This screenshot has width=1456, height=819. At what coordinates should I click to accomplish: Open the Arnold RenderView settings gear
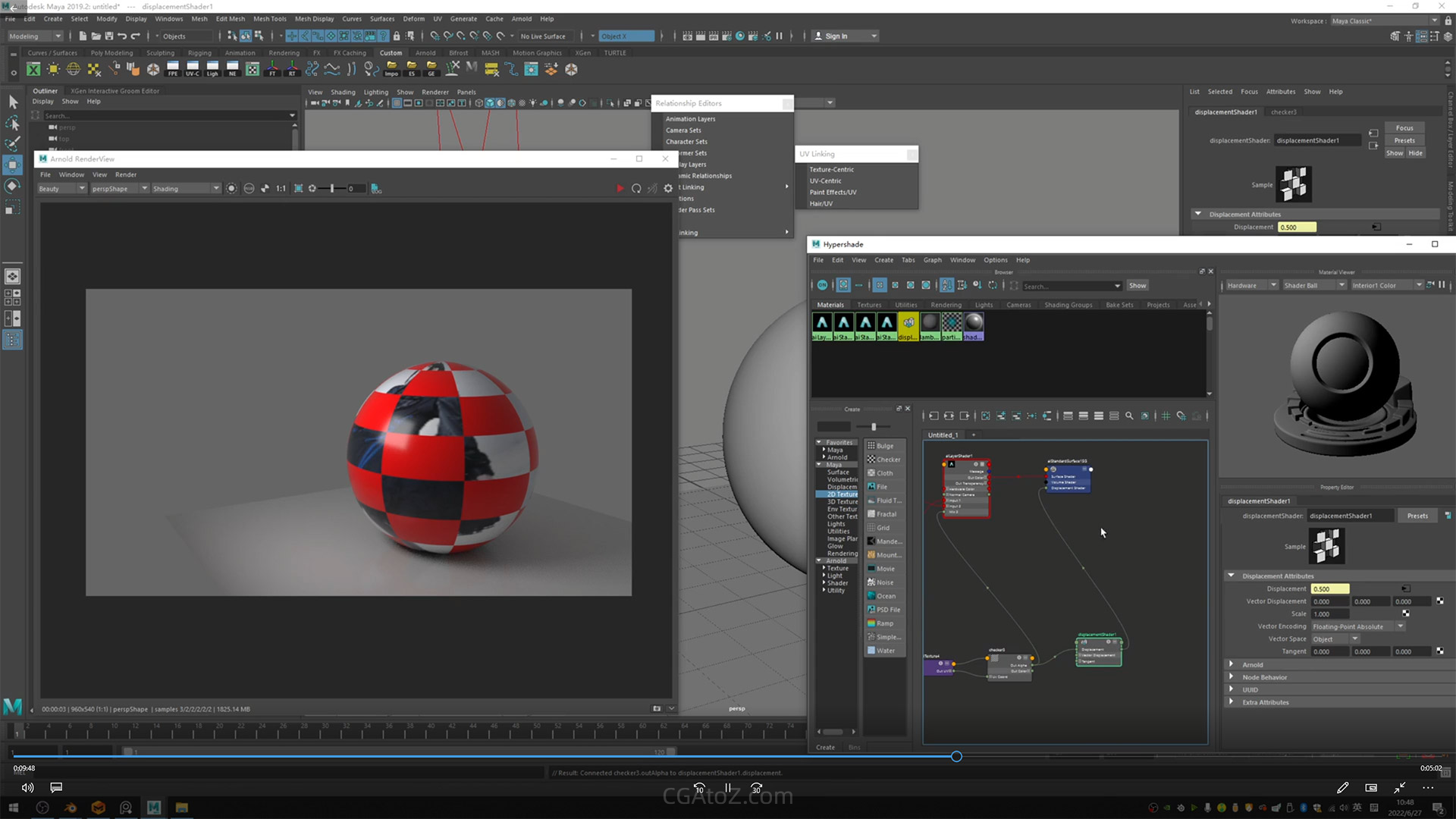tap(668, 189)
